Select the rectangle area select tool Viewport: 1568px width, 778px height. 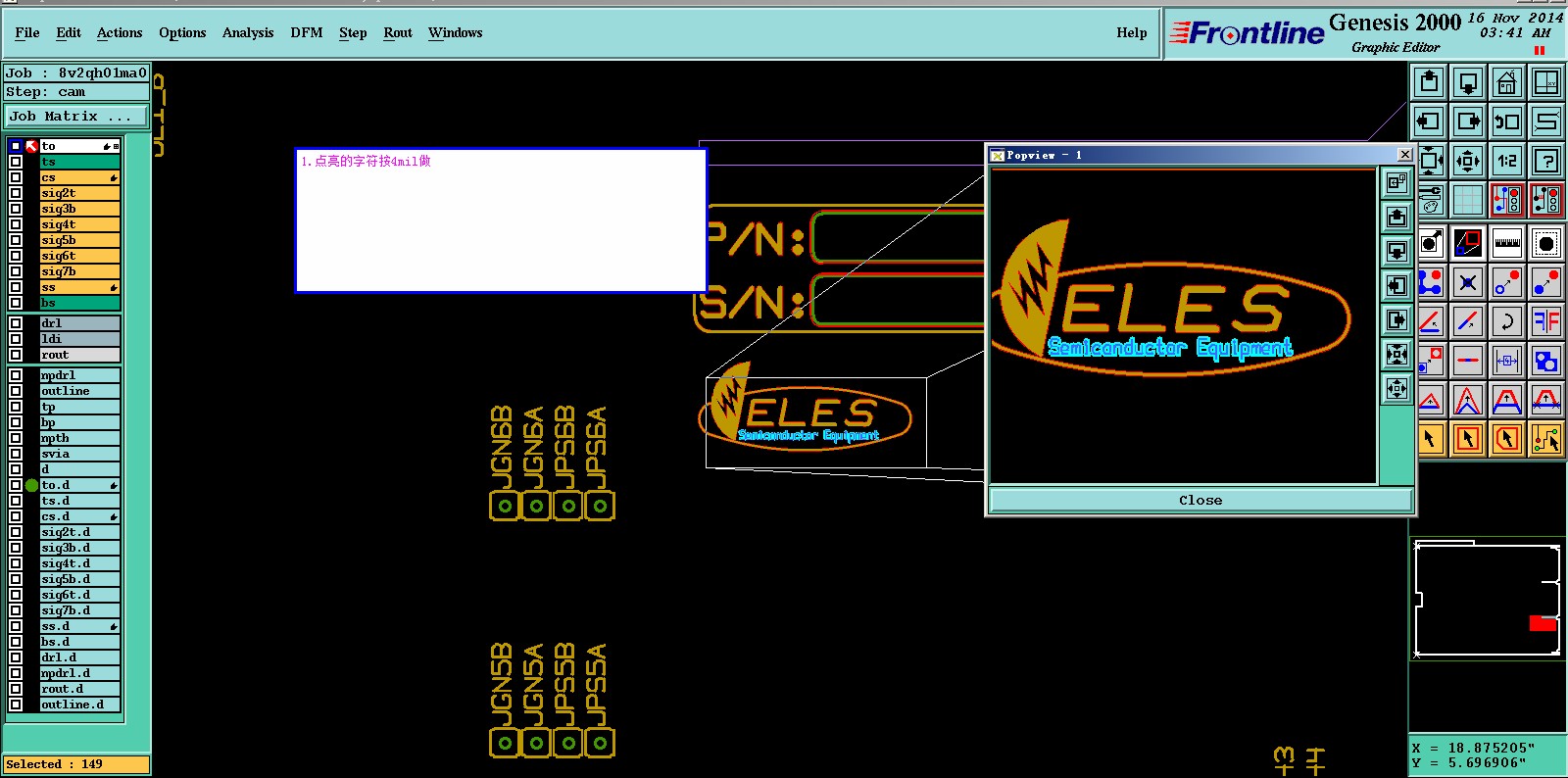tap(1468, 439)
